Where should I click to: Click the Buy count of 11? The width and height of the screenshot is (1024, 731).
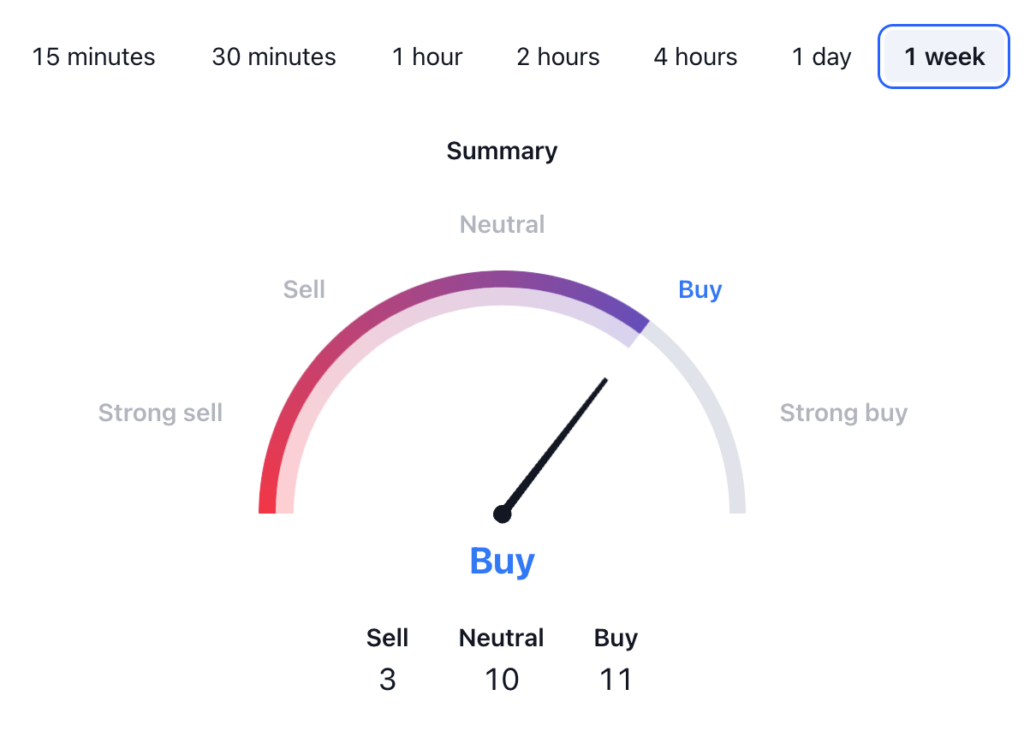coord(616,680)
